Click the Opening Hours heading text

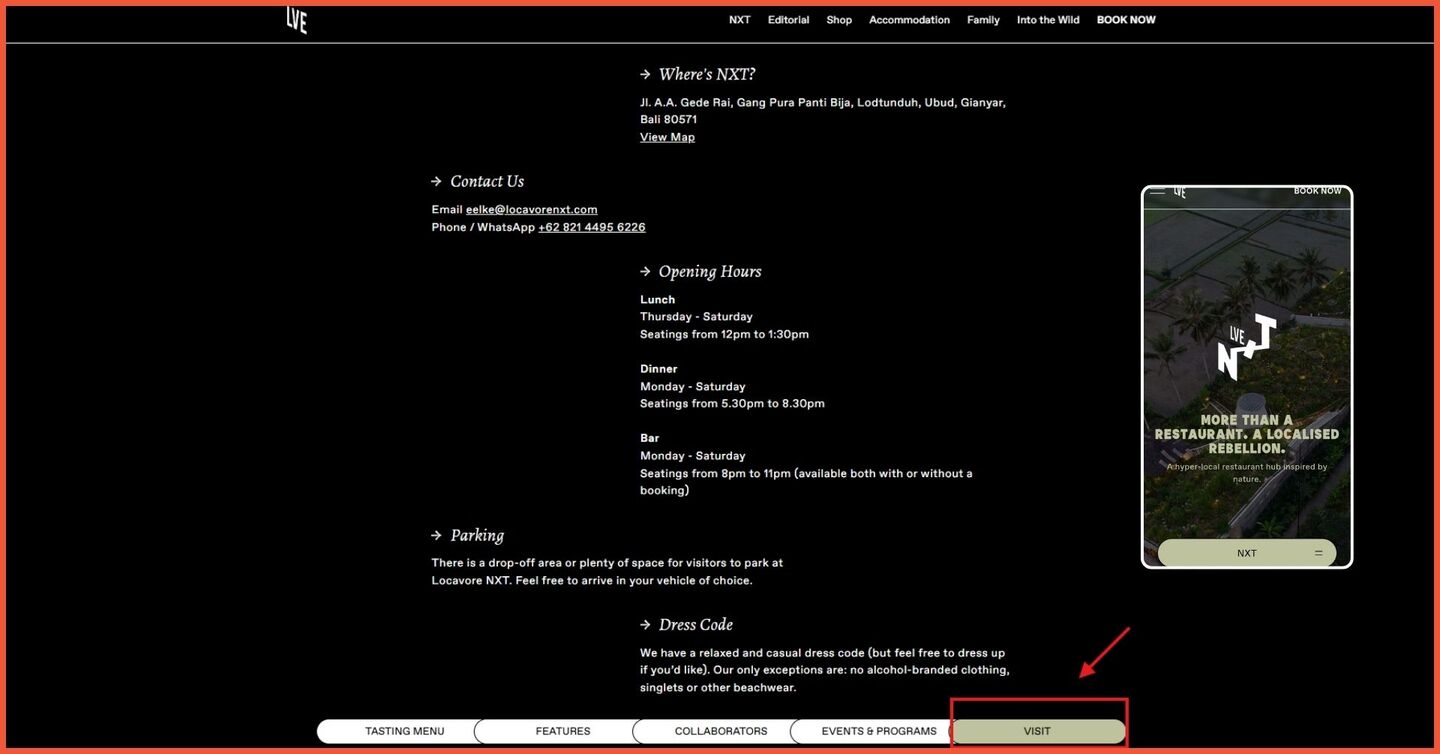[x=710, y=271]
